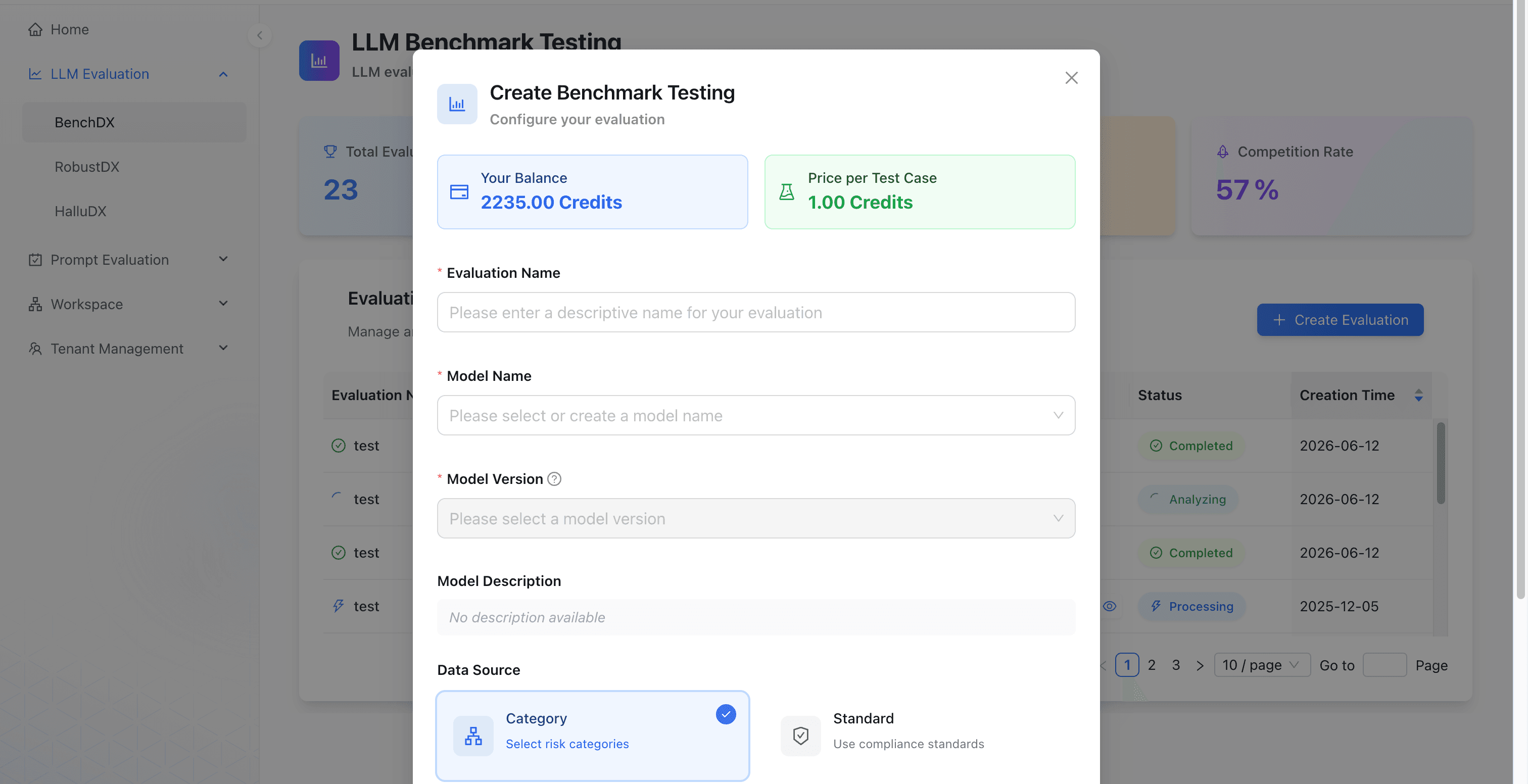Click the blue checkmark on the Category card
Screen dimensions: 1528x784
pos(726,713)
